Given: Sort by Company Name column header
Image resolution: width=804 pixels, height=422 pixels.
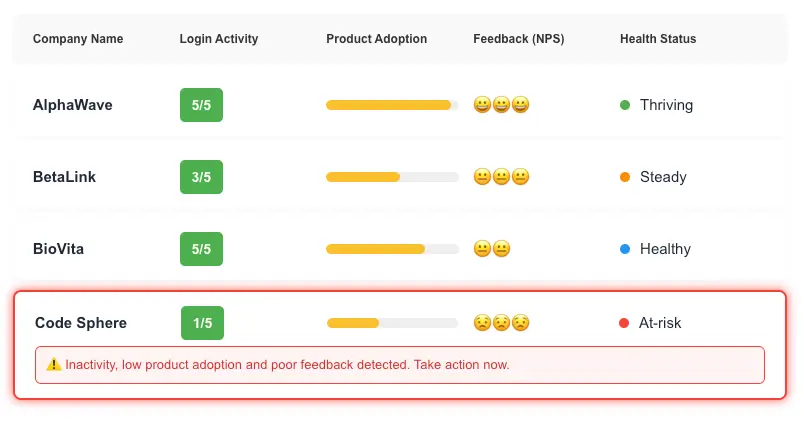Looking at the screenshot, I should [x=78, y=39].
